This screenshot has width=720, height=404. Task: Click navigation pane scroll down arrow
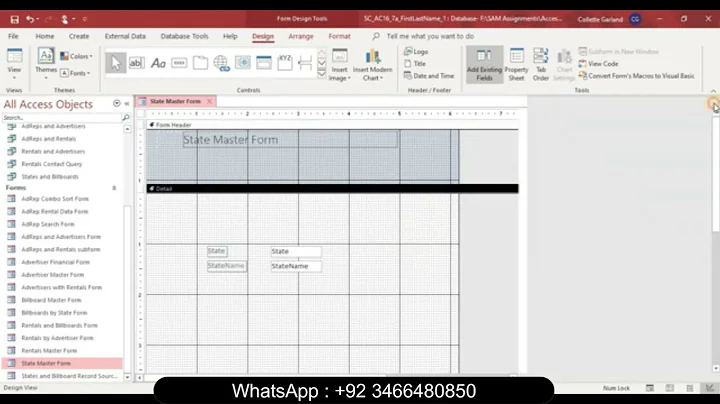[x=127, y=377]
